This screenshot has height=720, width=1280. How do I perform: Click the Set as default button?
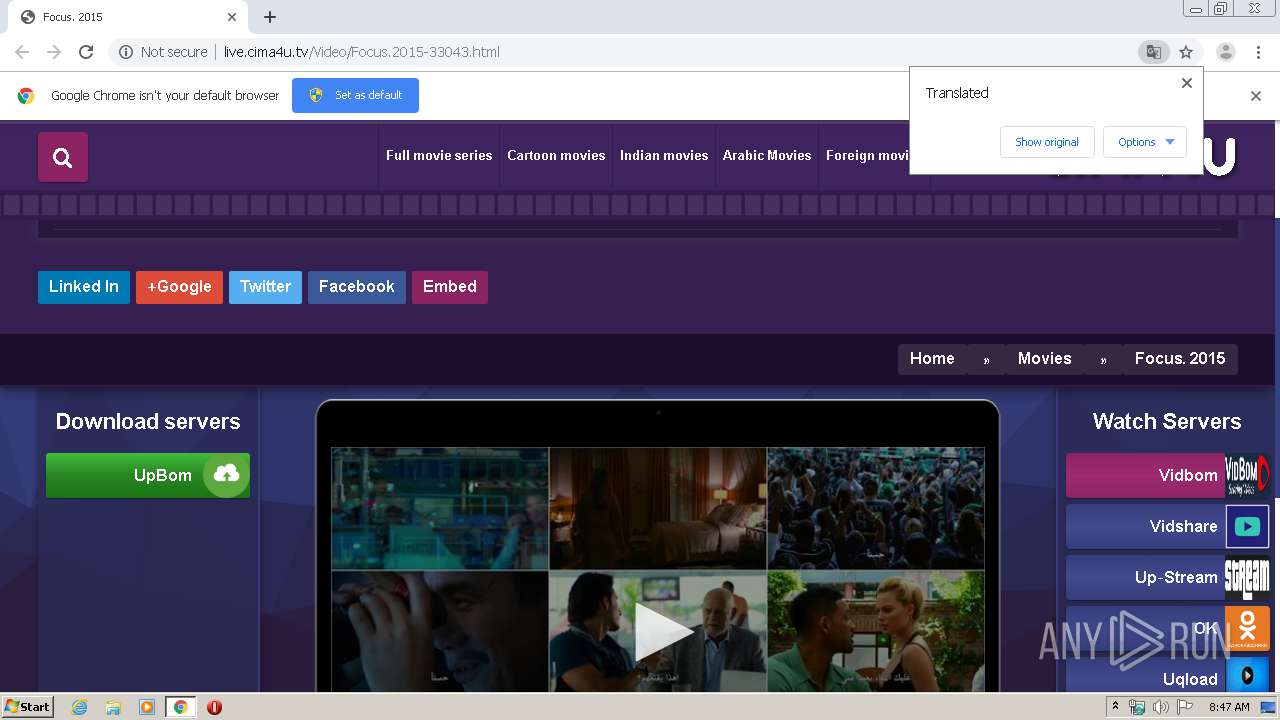point(355,95)
